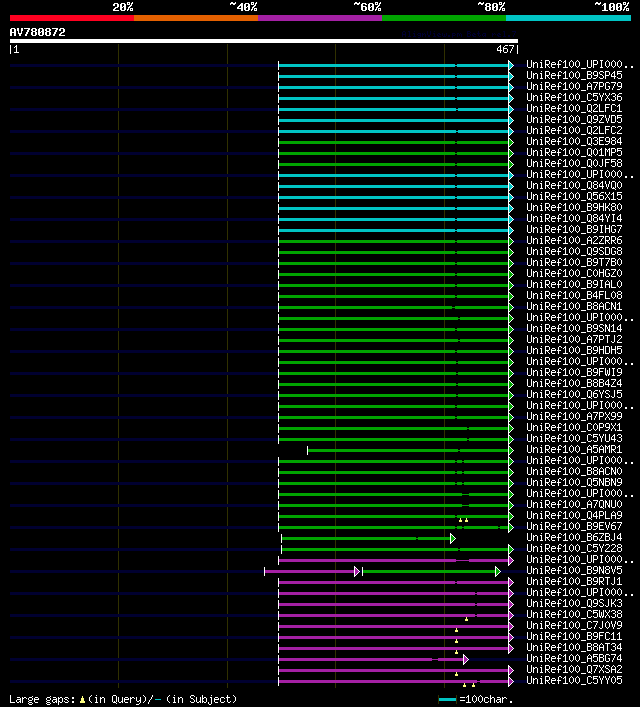This screenshot has width=640, height=707.
Task: Click purple alignment segment in B9N8V5 row
Action: pos(312,572)
